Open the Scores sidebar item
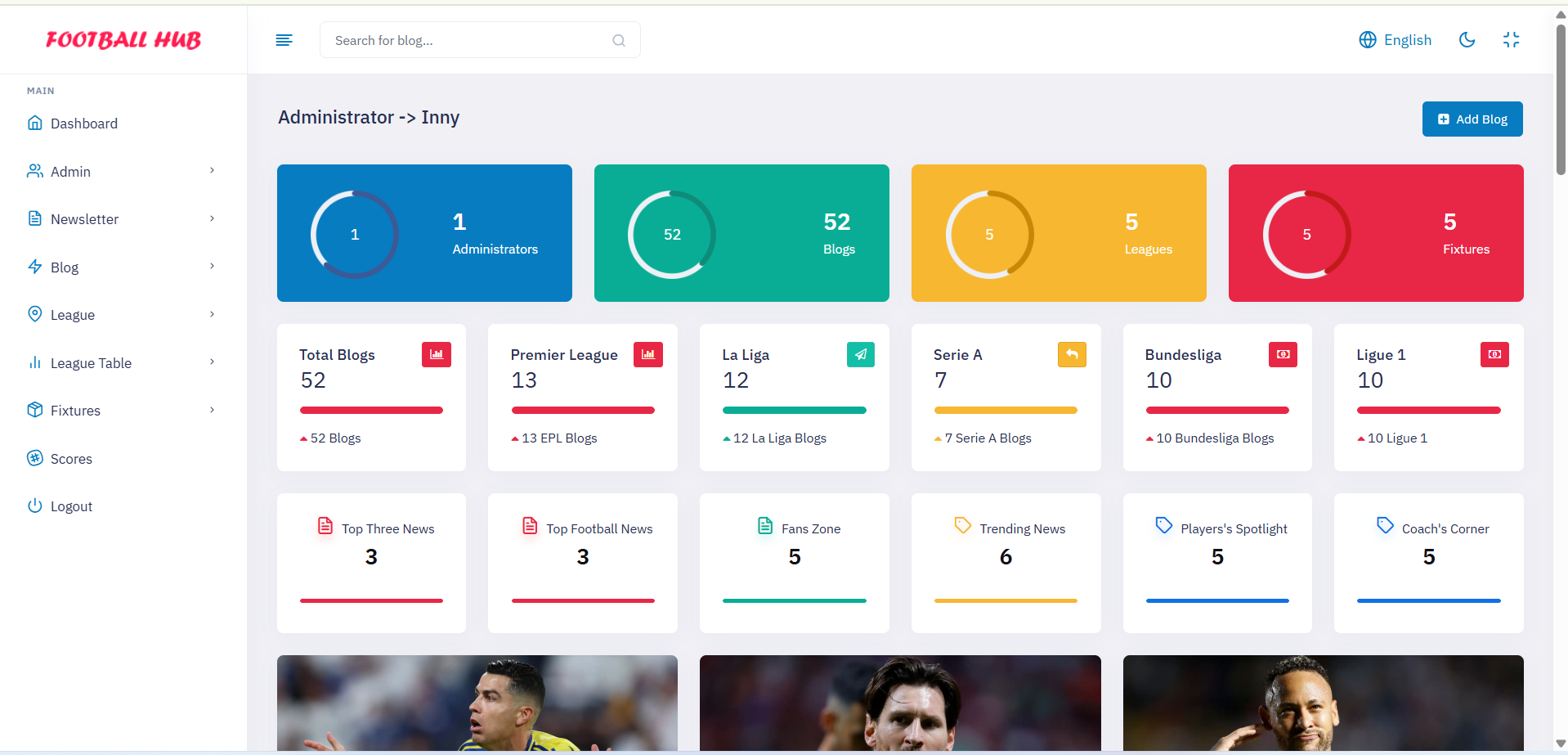 click(x=71, y=459)
